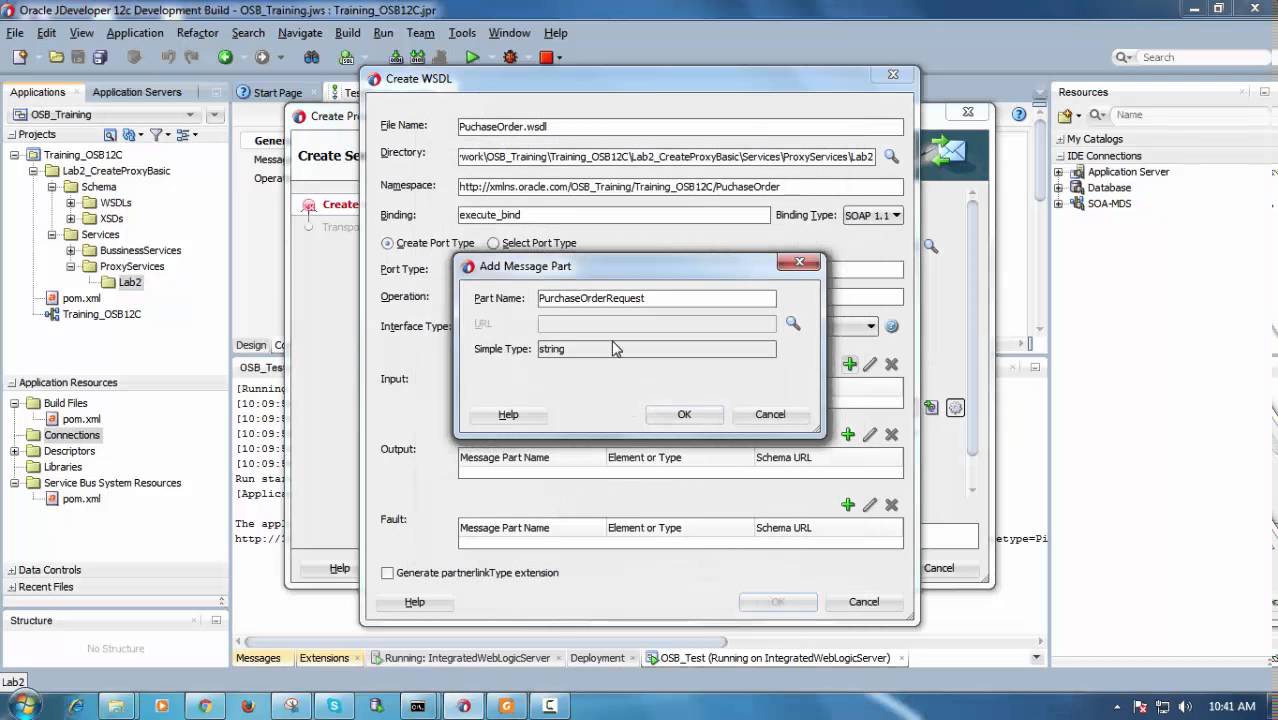Open Chrome from the Windows taskbar

(204, 706)
